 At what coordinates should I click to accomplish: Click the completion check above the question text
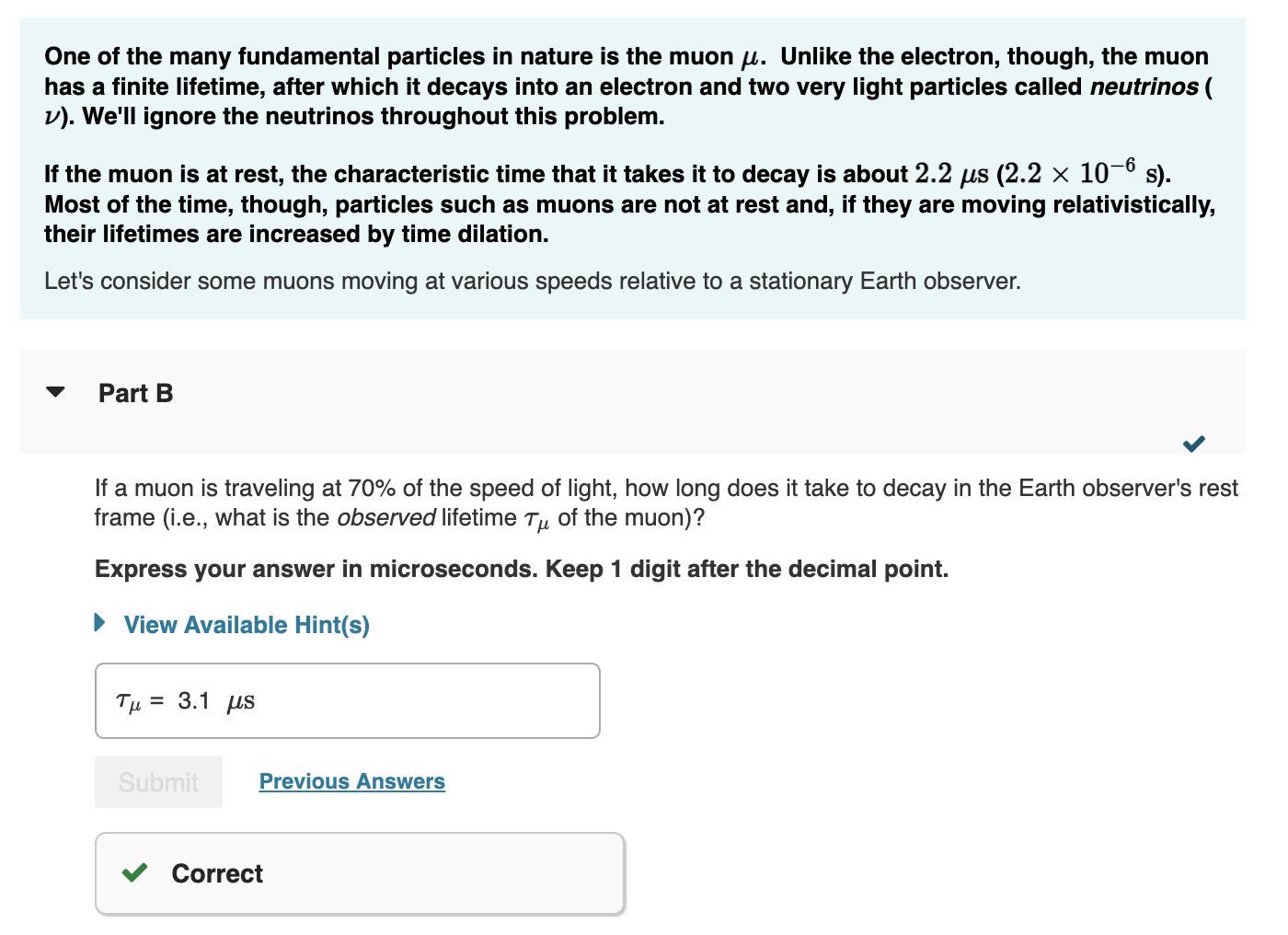(x=1193, y=444)
